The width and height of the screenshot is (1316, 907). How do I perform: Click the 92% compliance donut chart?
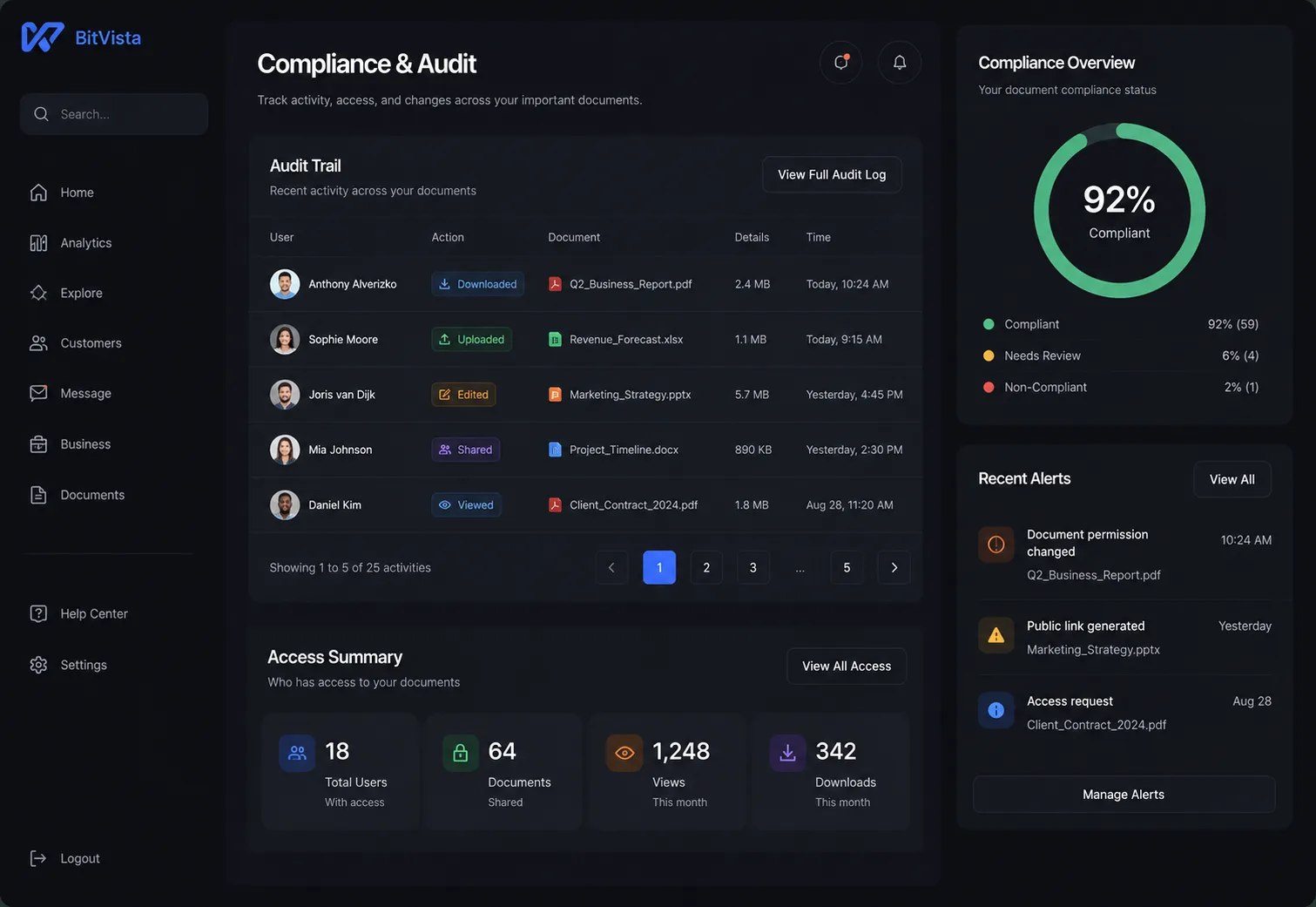coord(1119,210)
